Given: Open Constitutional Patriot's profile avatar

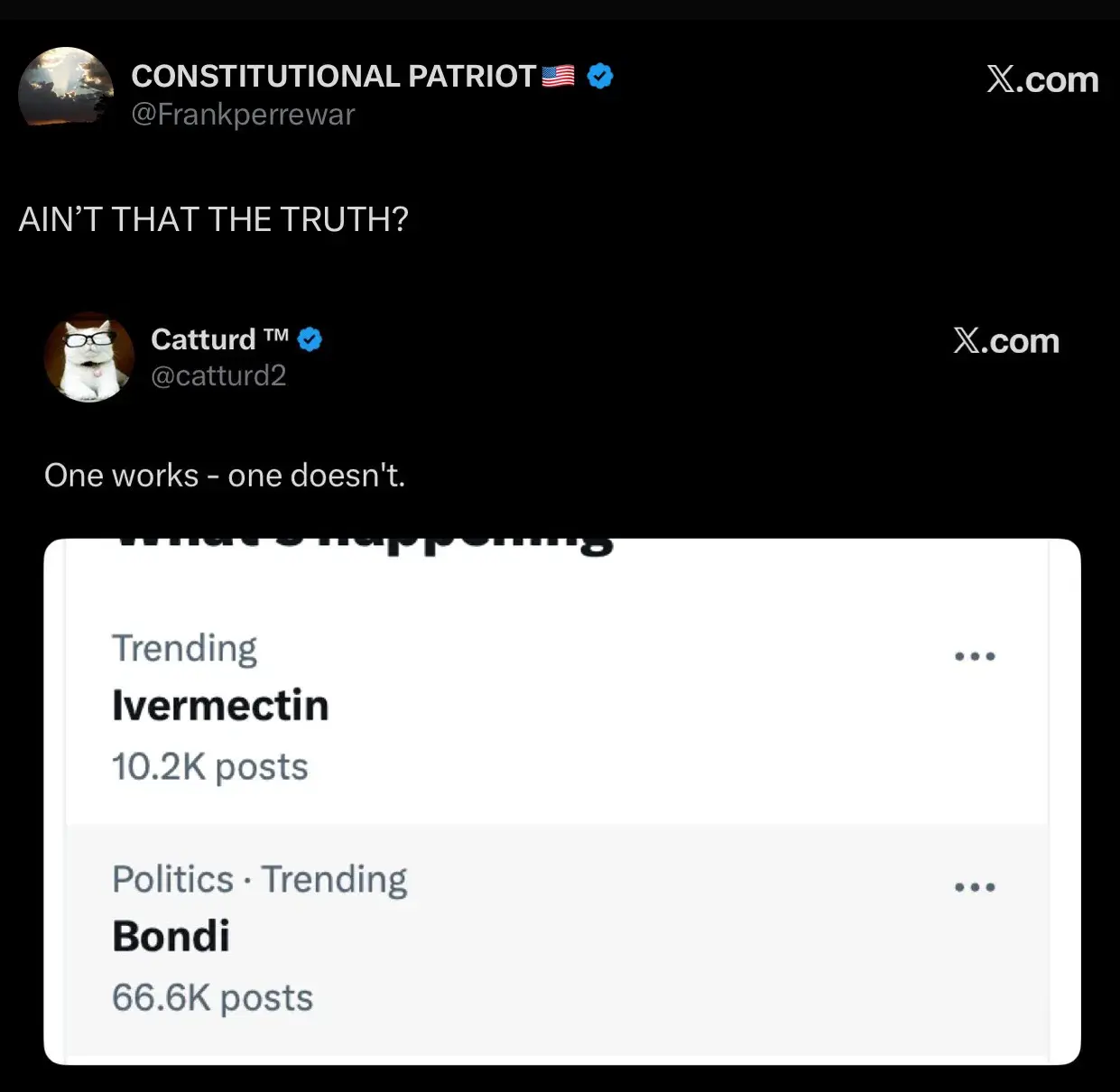Looking at the screenshot, I should click(x=66, y=88).
